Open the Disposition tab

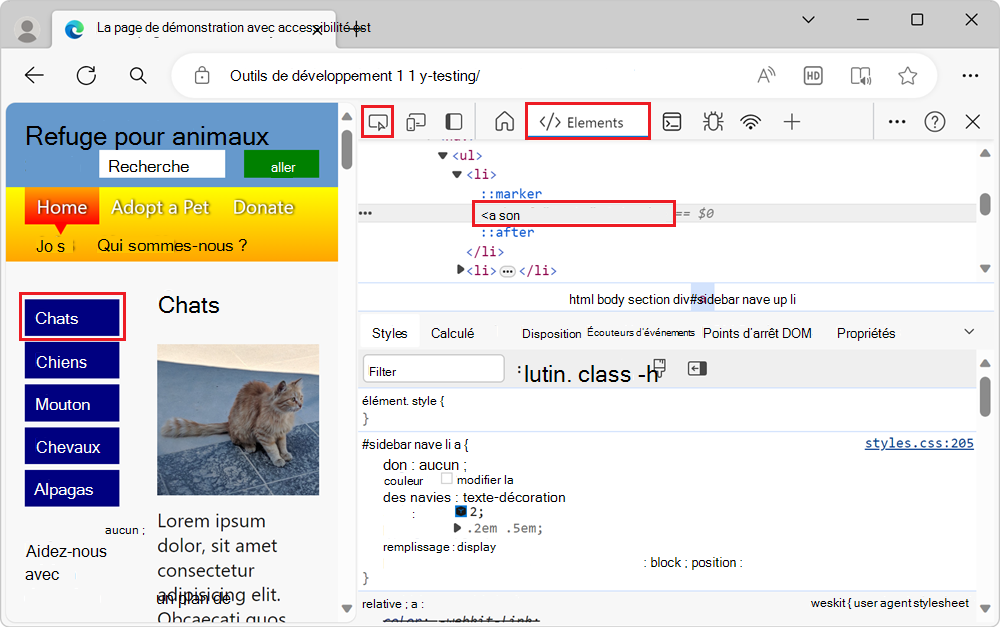coord(552,334)
